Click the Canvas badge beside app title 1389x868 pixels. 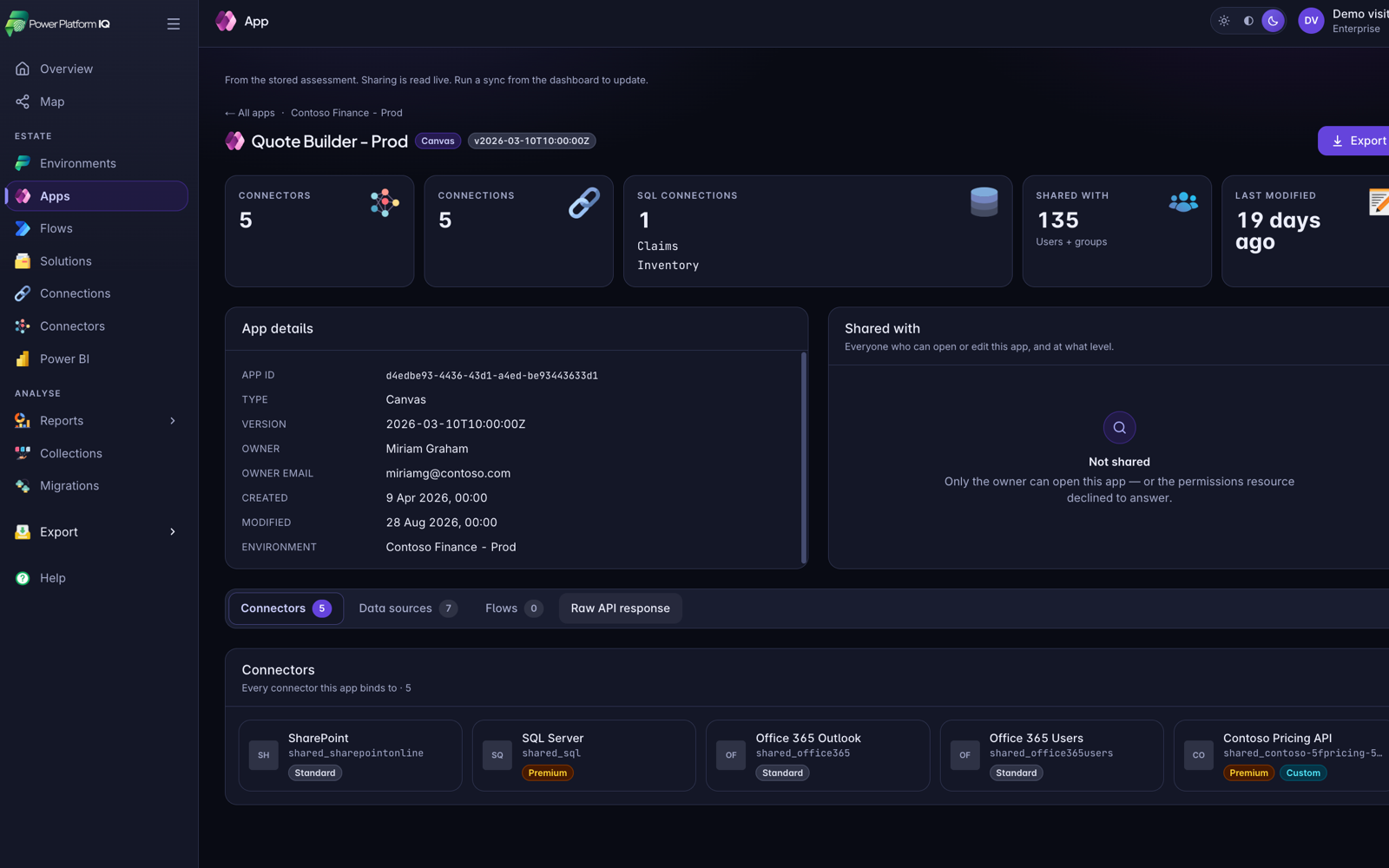point(438,141)
